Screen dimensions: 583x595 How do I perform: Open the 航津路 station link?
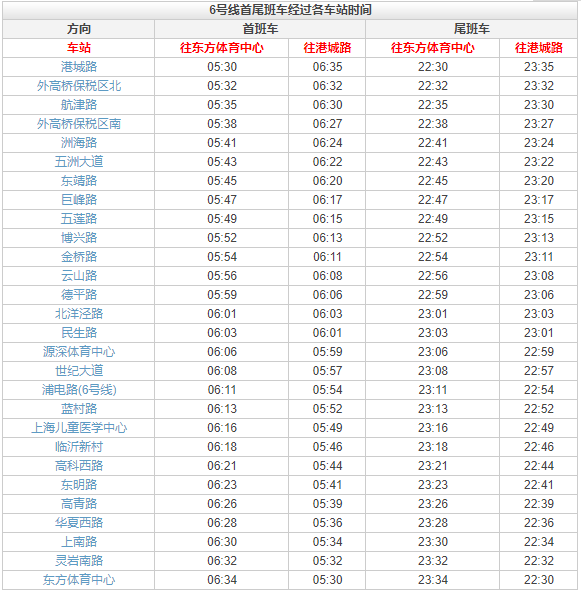coord(79,105)
